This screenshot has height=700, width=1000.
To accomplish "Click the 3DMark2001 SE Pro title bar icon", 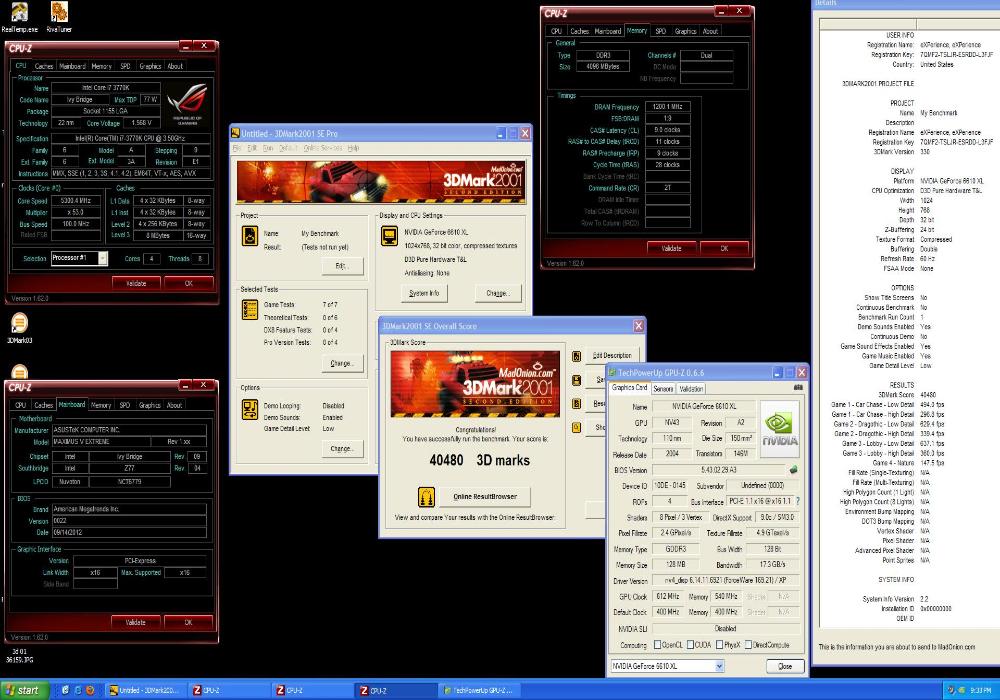I will pos(235,133).
